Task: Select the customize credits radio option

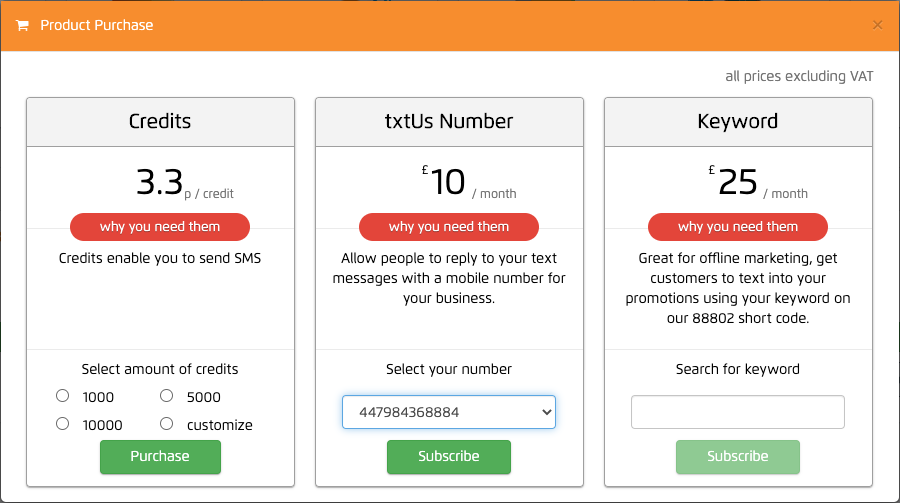Action: 166,424
